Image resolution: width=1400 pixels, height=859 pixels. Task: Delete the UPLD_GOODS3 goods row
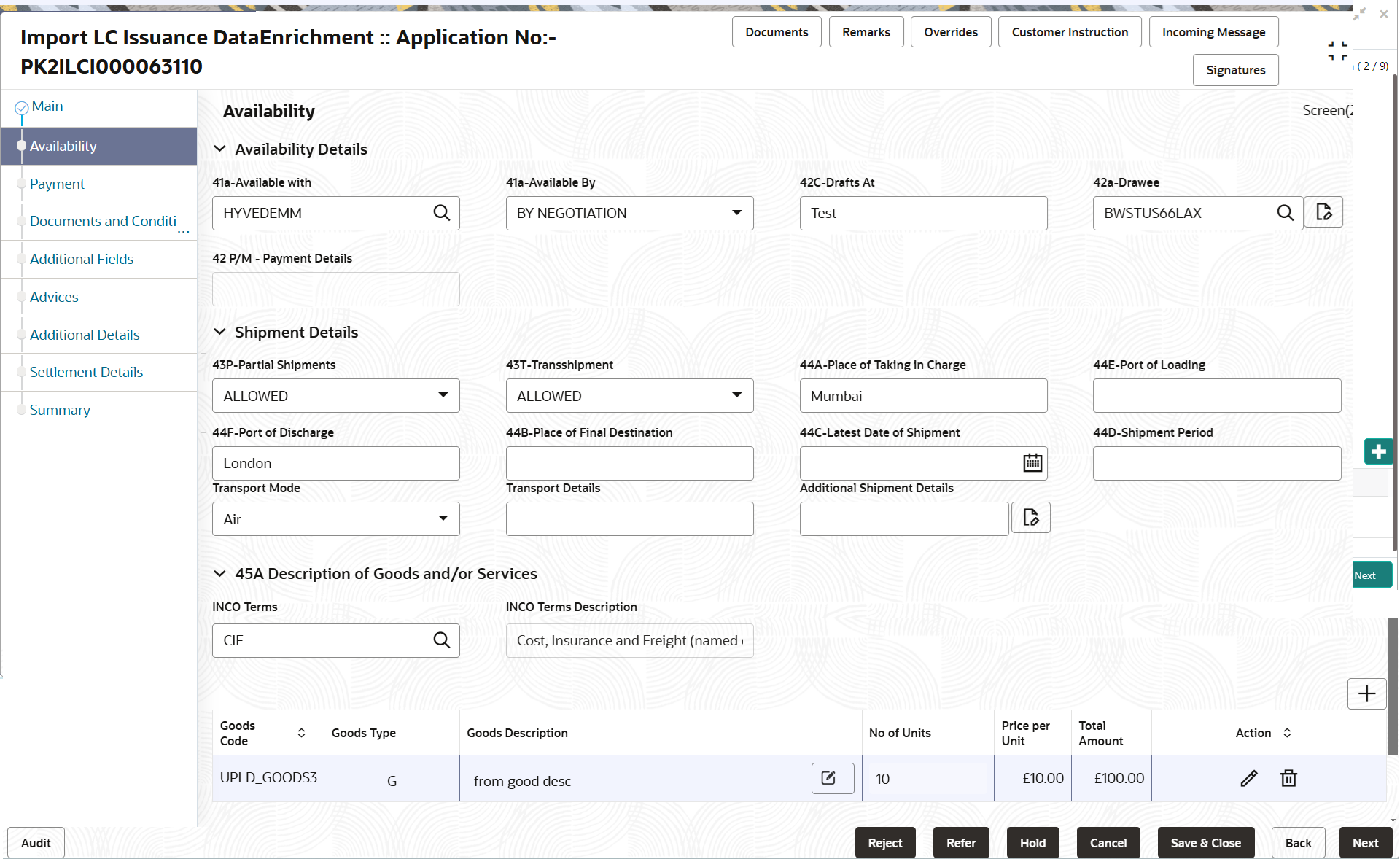pyautogui.click(x=1288, y=778)
